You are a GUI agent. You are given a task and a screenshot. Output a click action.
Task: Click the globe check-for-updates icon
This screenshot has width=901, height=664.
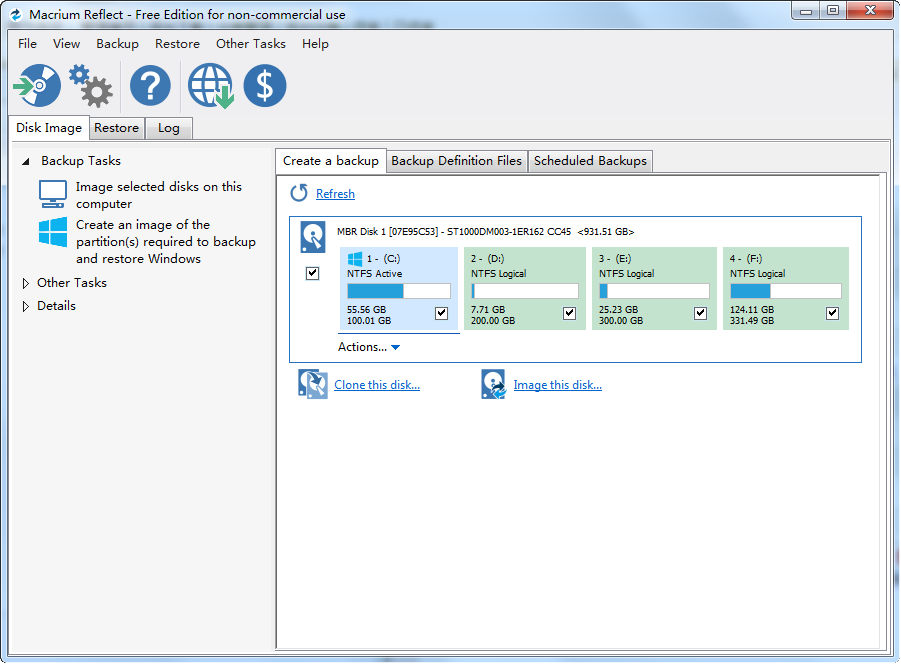pyautogui.click(x=210, y=86)
